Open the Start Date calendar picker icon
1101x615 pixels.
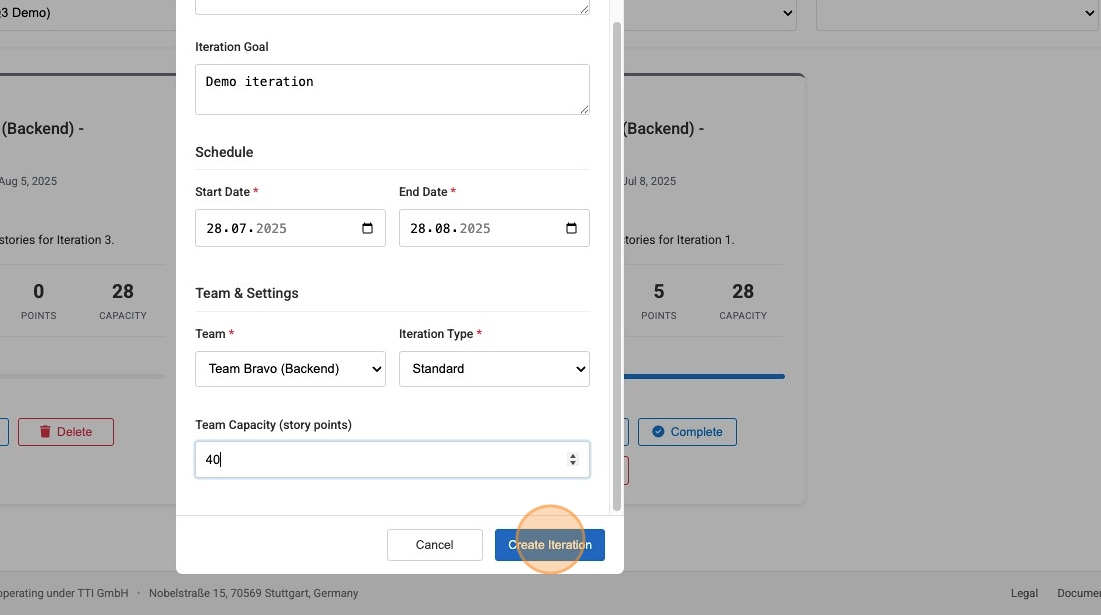point(367,228)
